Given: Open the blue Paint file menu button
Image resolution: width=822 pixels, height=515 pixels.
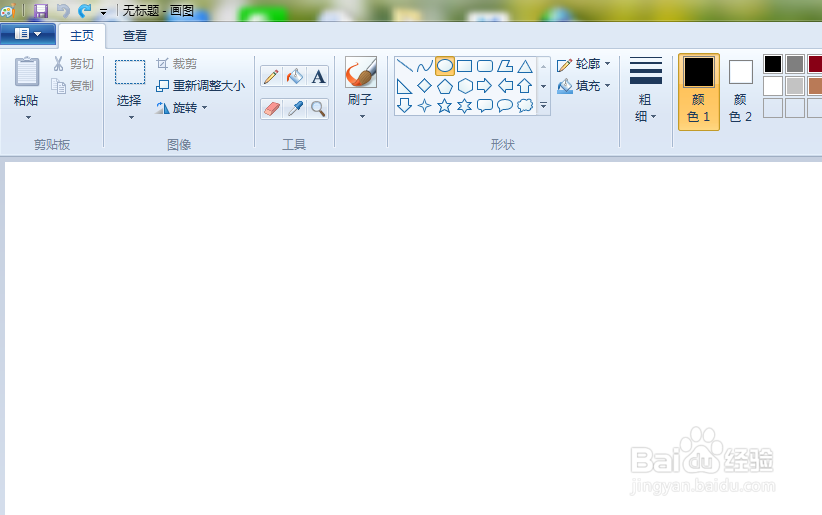Looking at the screenshot, I should 28,34.
